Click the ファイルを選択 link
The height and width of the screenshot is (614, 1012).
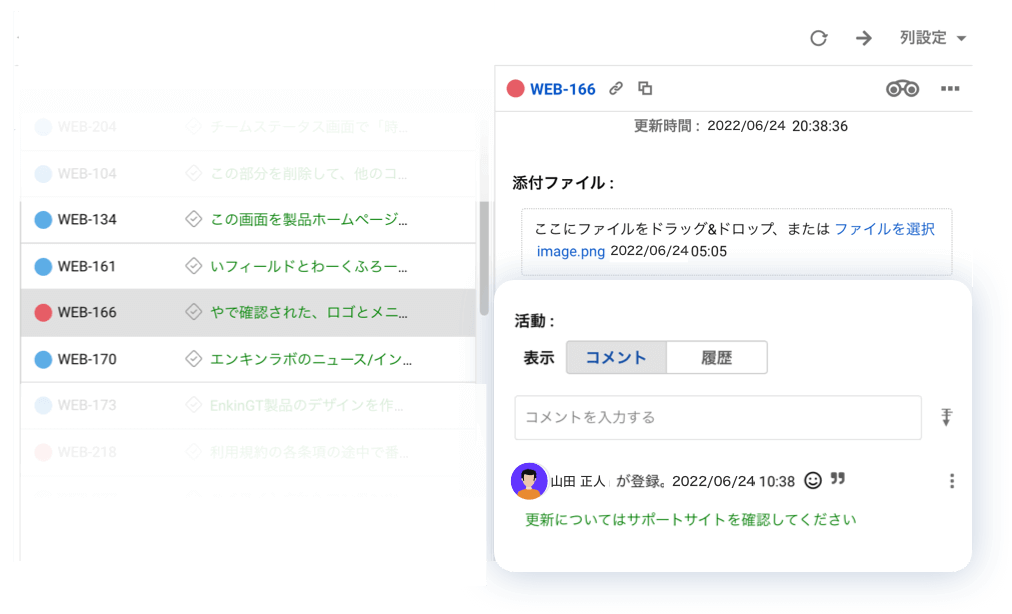point(884,229)
